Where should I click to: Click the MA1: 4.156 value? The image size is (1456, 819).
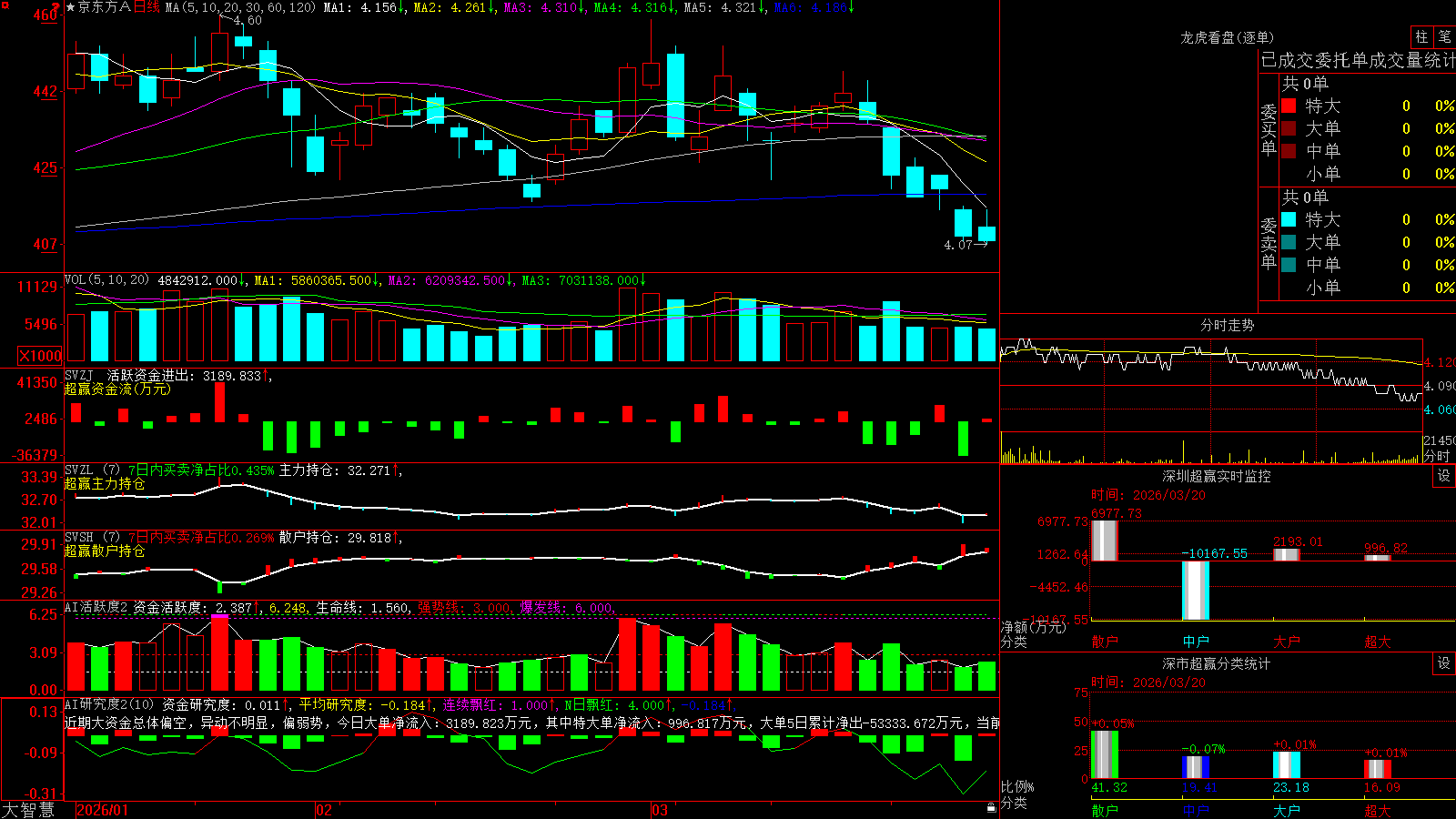pyautogui.click(x=363, y=7)
